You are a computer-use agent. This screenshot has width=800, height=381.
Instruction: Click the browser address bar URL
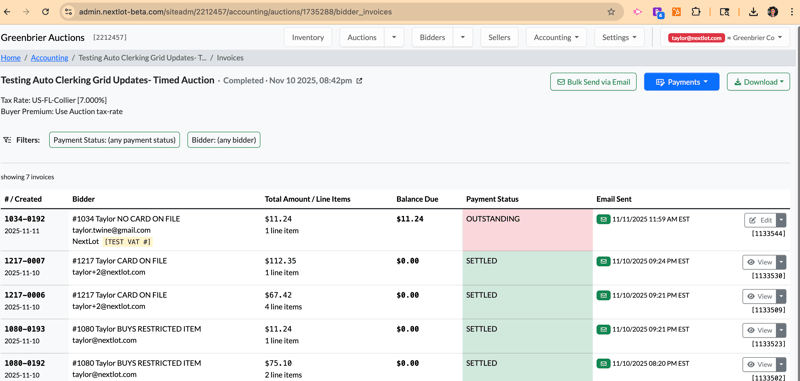[235, 12]
